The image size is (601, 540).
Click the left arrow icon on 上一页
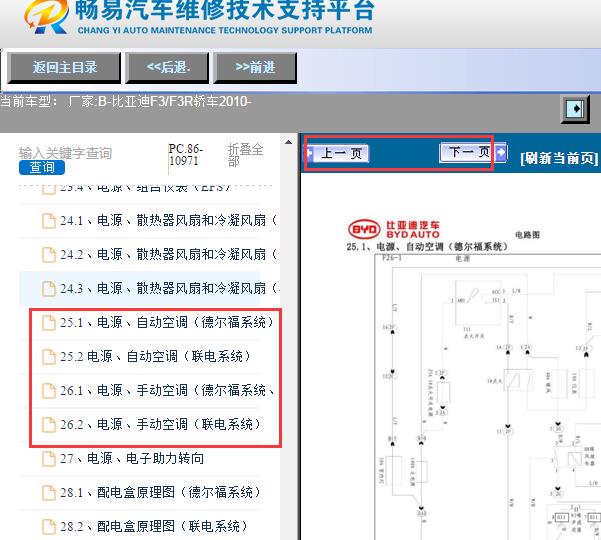310,153
